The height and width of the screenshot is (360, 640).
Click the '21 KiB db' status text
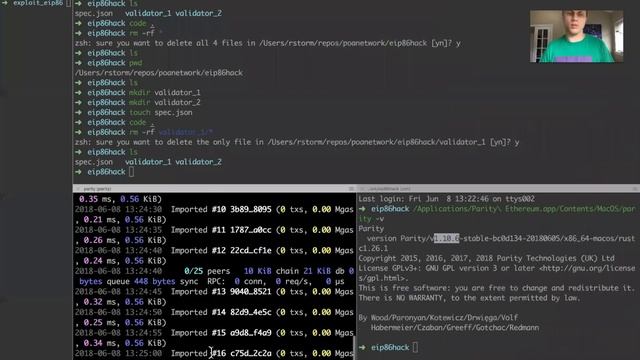pyautogui.click(x=324, y=271)
